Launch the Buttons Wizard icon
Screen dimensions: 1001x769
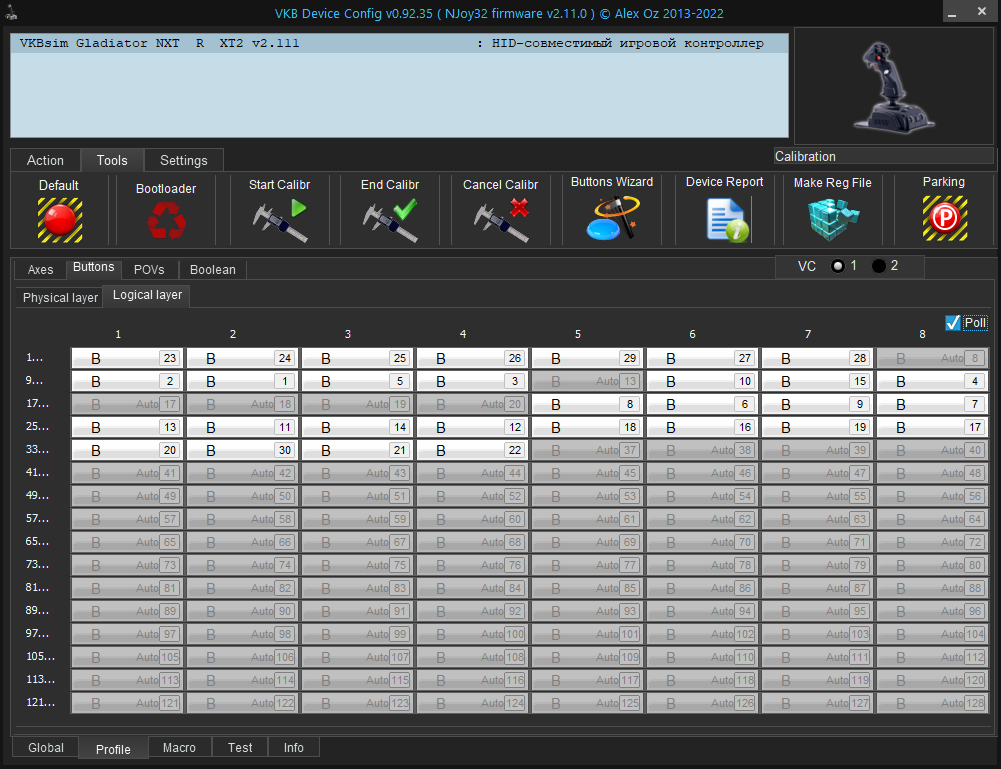click(611, 219)
